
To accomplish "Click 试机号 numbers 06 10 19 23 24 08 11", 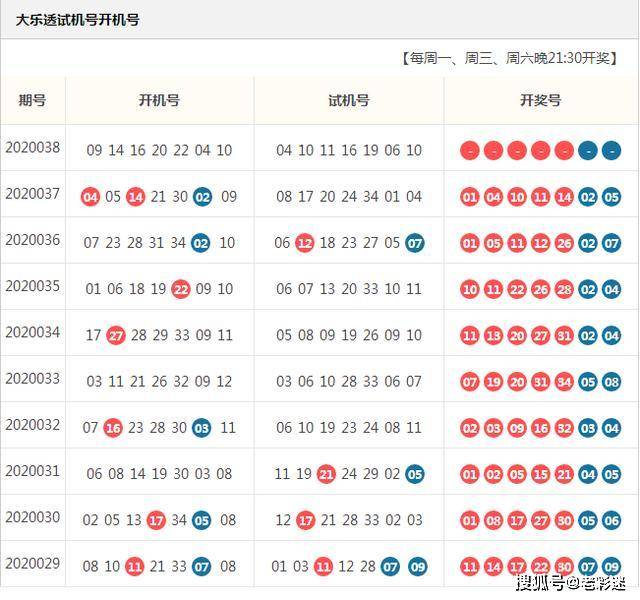I will [x=349, y=428].
